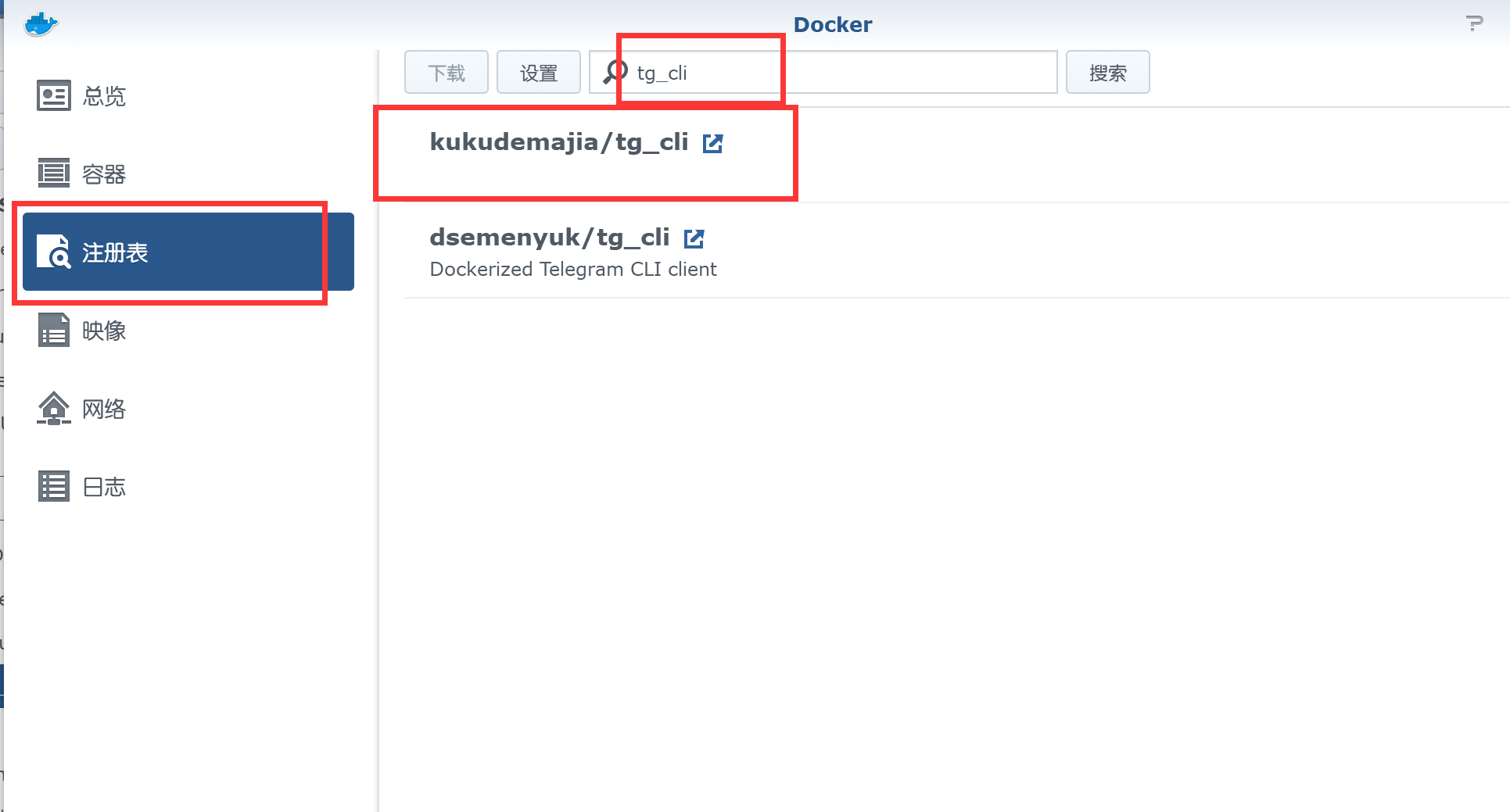Click the 日志 log list icon
The height and width of the screenshot is (812, 1510).
click(54, 486)
